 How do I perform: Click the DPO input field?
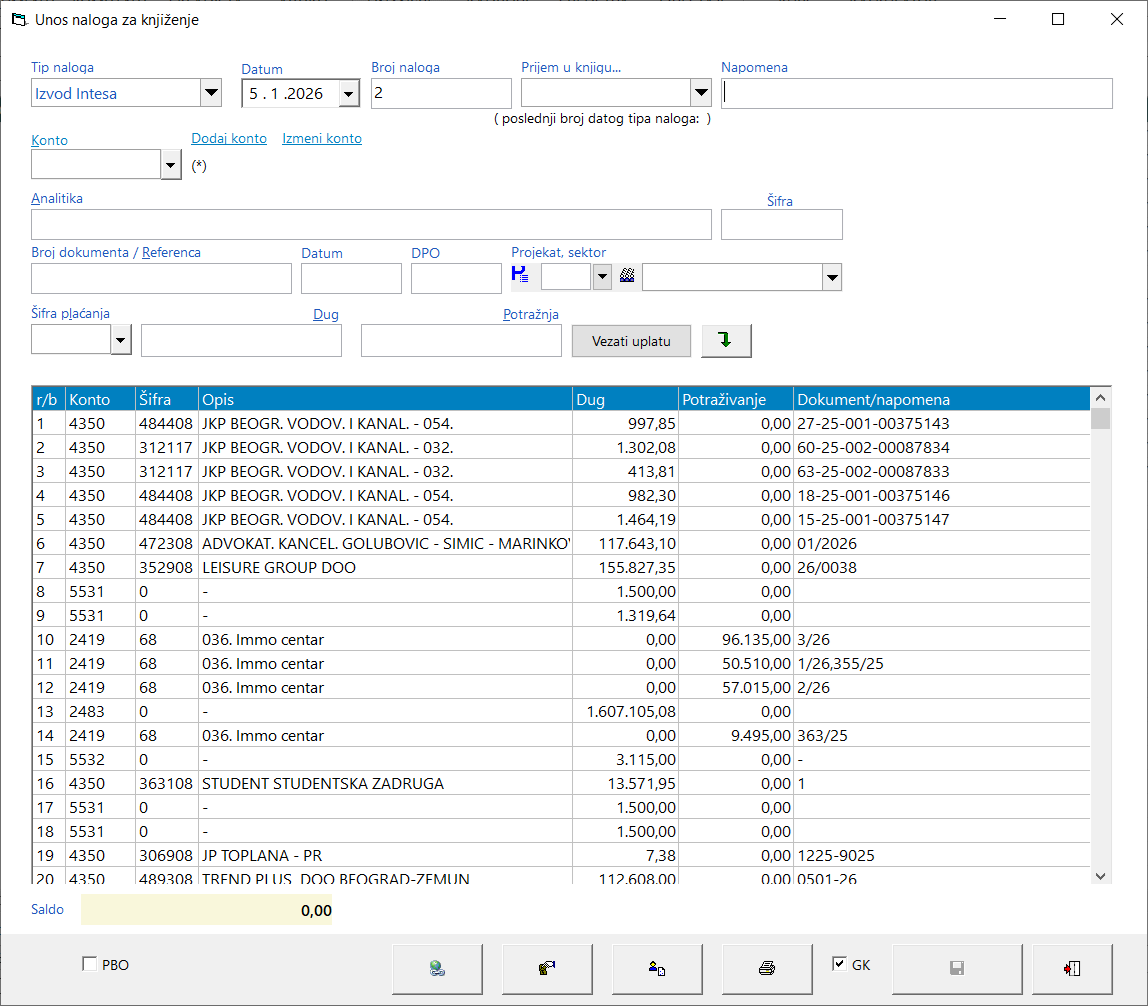(x=456, y=279)
